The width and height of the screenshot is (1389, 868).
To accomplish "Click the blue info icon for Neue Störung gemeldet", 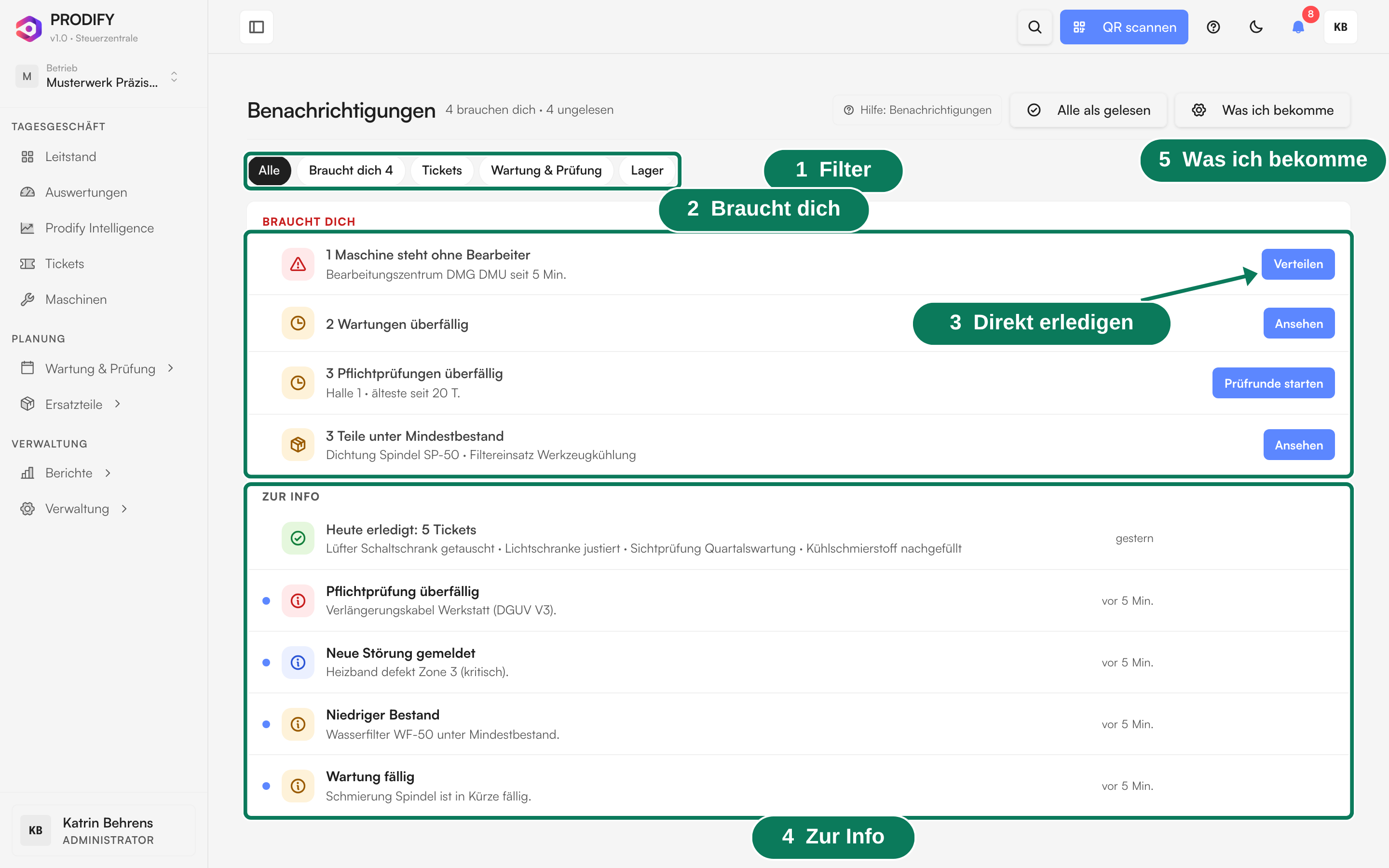I will pos(298,663).
